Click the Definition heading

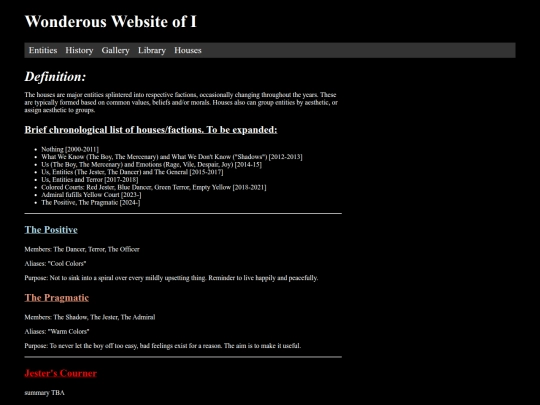(x=55, y=76)
